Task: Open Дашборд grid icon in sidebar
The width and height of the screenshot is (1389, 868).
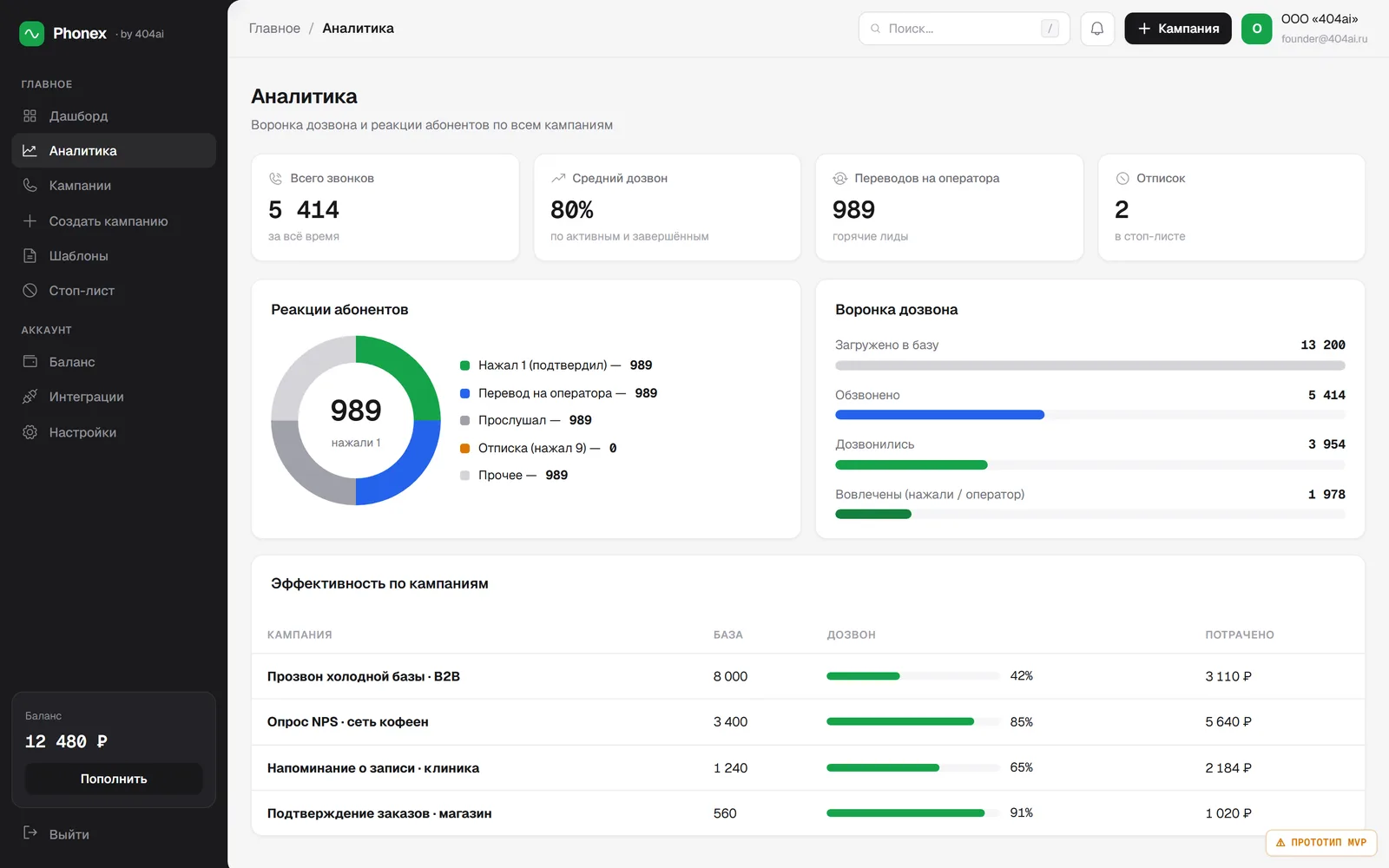Action: click(x=30, y=115)
